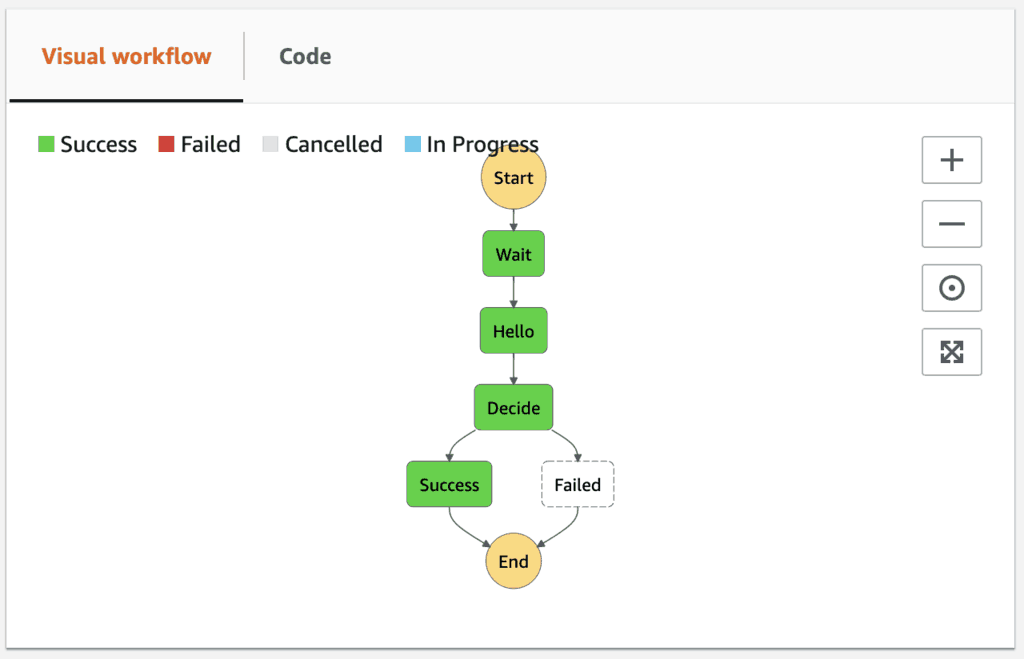Select the End node

tap(513, 561)
